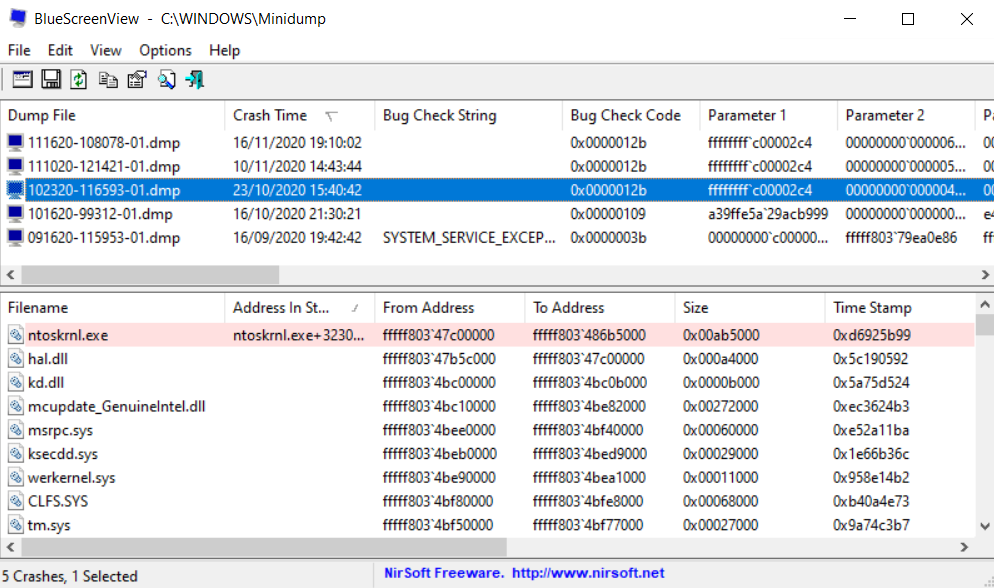Image resolution: width=994 pixels, height=588 pixels.
Task: Open the View menu
Action: point(105,50)
